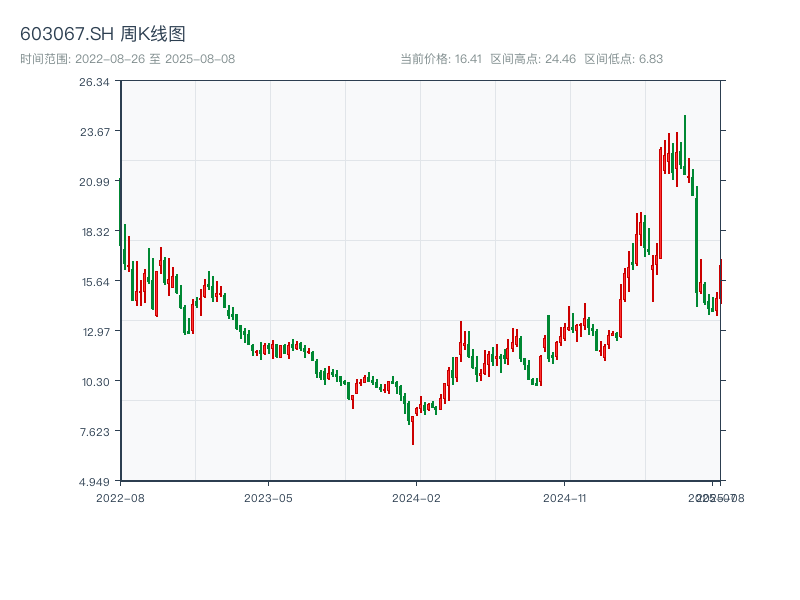Click the lowest red candlestick near 2024-02

coord(413,430)
